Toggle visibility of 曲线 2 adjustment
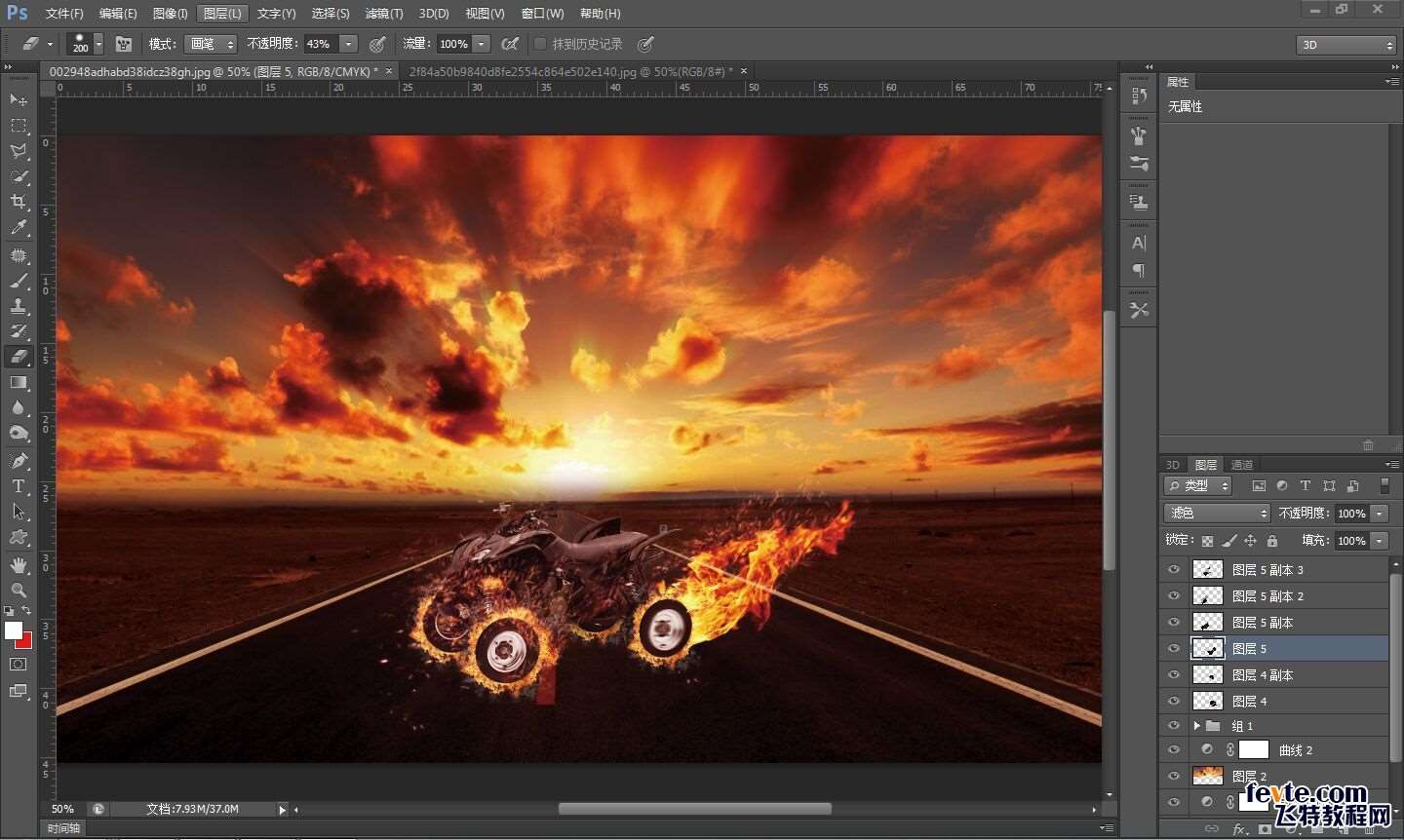 click(1174, 750)
